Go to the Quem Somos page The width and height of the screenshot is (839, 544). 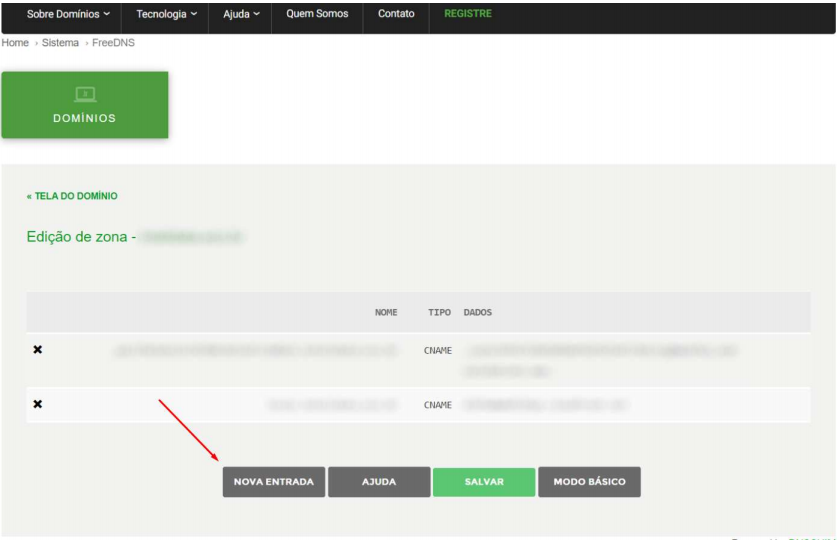317,14
